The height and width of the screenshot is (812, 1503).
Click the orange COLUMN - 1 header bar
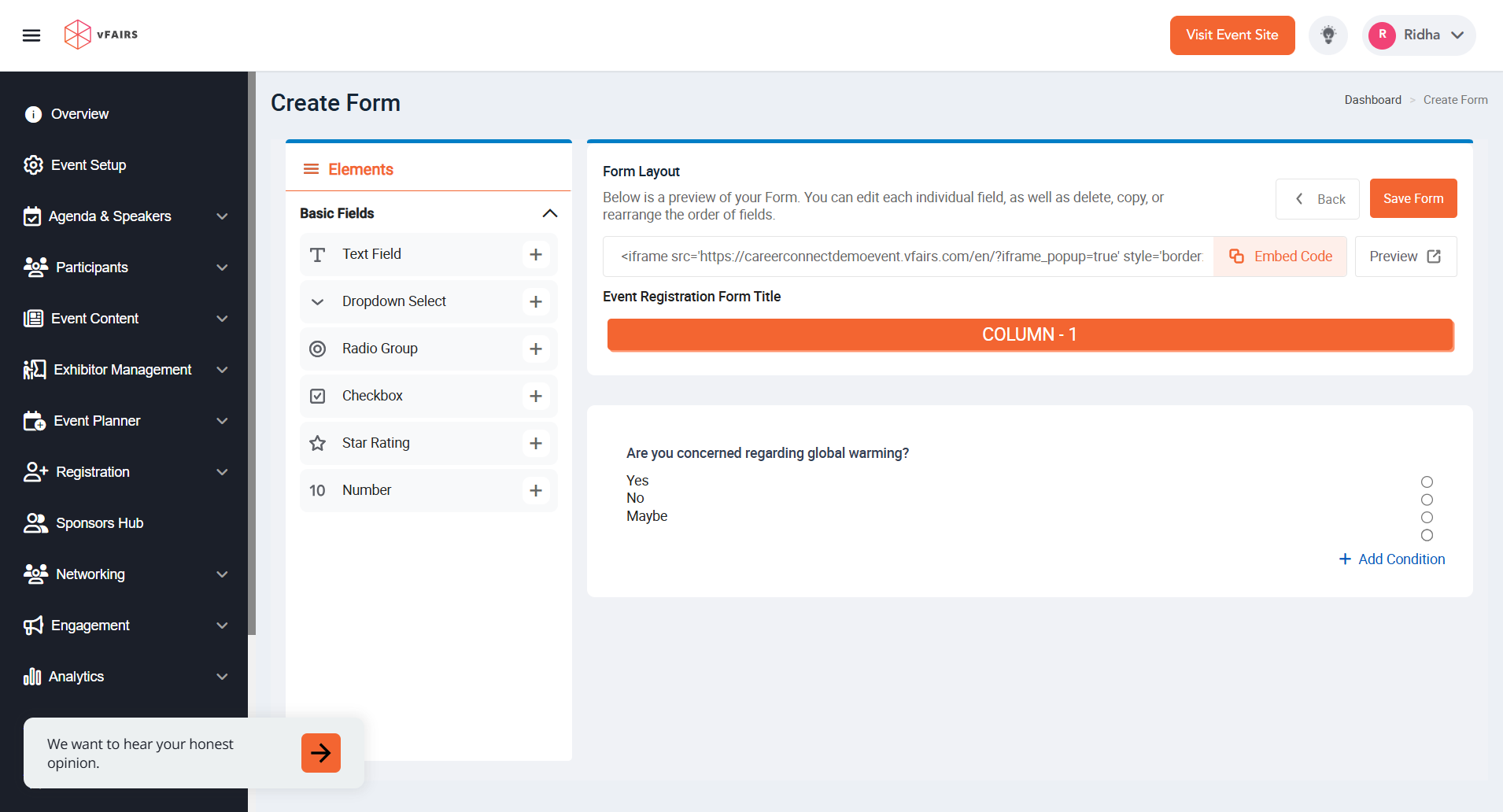pyautogui.click(x=1029, y=334)
